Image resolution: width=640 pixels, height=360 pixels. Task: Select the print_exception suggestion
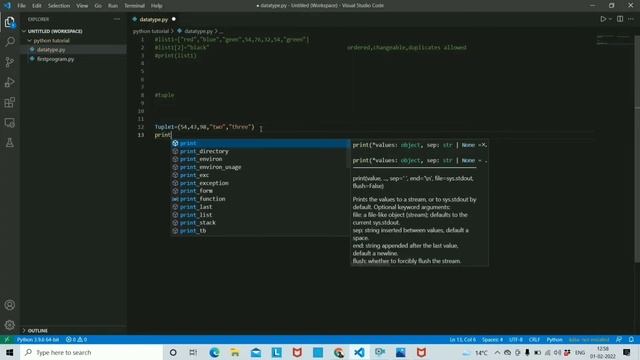pyautogui.click(x=260, y=183)
